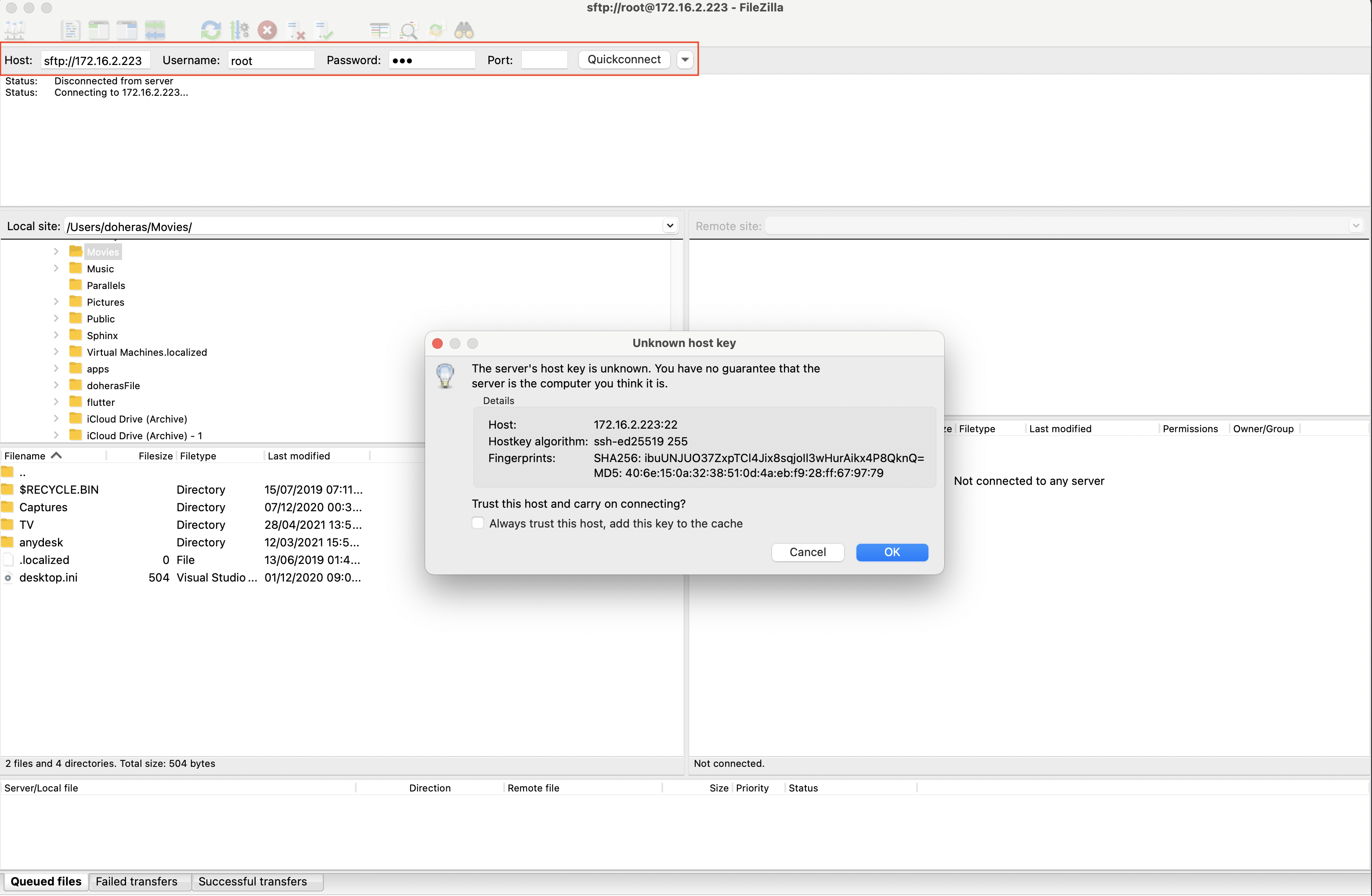Click the Server/Local file queue column
The image size is (1372, 896).
tap(177, 788)
